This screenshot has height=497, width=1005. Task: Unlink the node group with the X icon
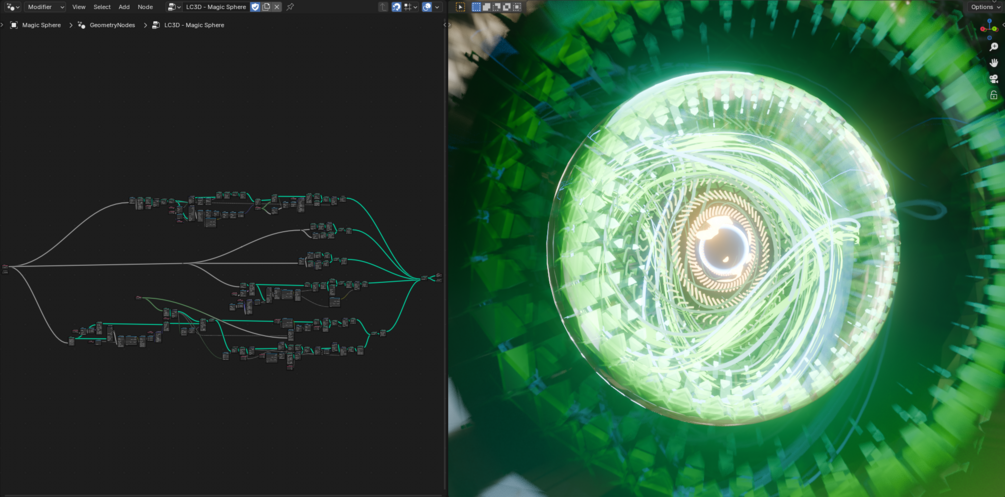tap(276, 6)
